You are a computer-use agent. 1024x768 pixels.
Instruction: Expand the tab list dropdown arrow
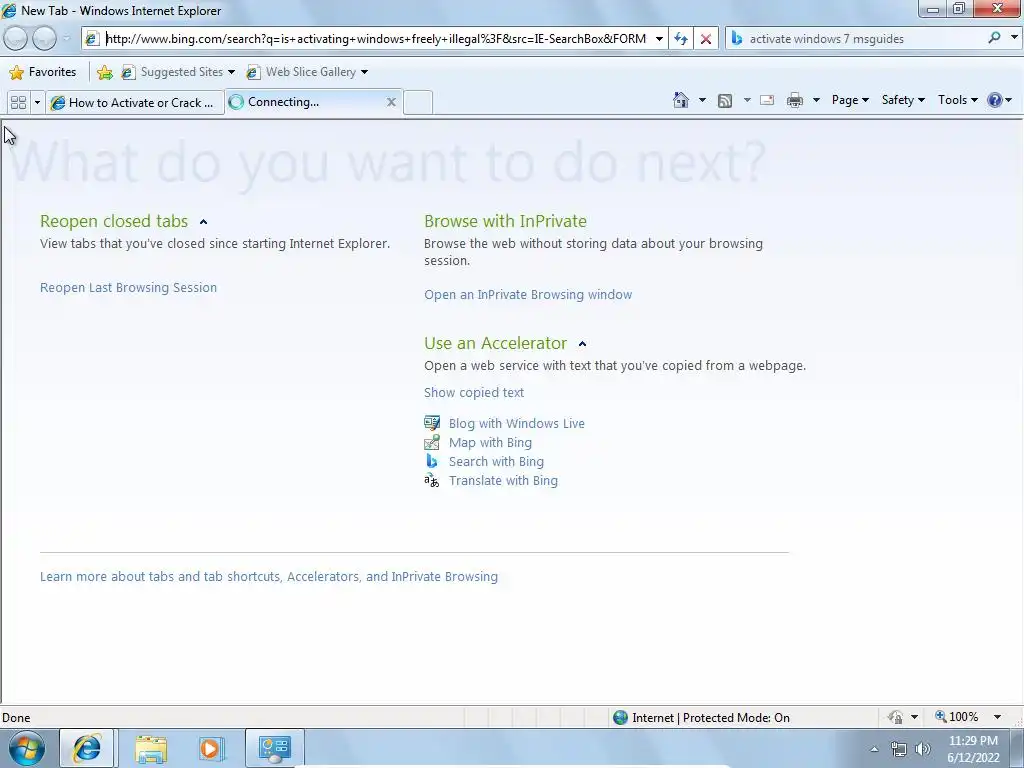coord(37,103)
